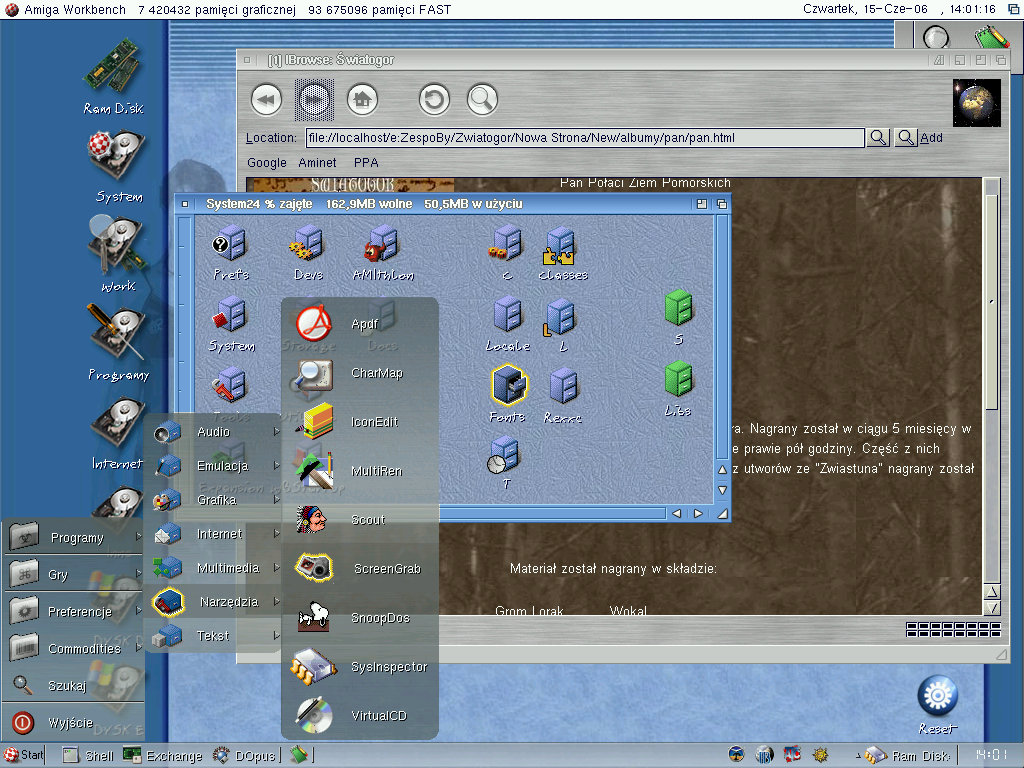Image resolution: width=1024 pixels, height=768 pixels.
Task: Expand the Preferencje start menu entry
Action: coord(74,611)
